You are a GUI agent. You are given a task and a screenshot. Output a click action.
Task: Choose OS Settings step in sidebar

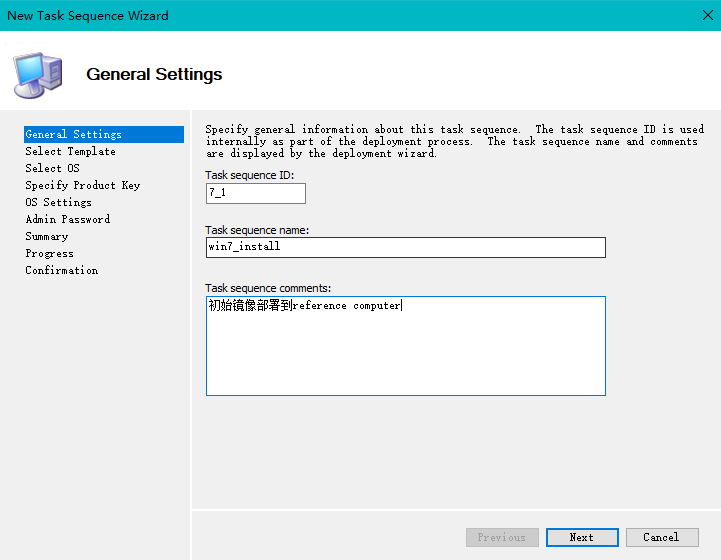(58, 202)
